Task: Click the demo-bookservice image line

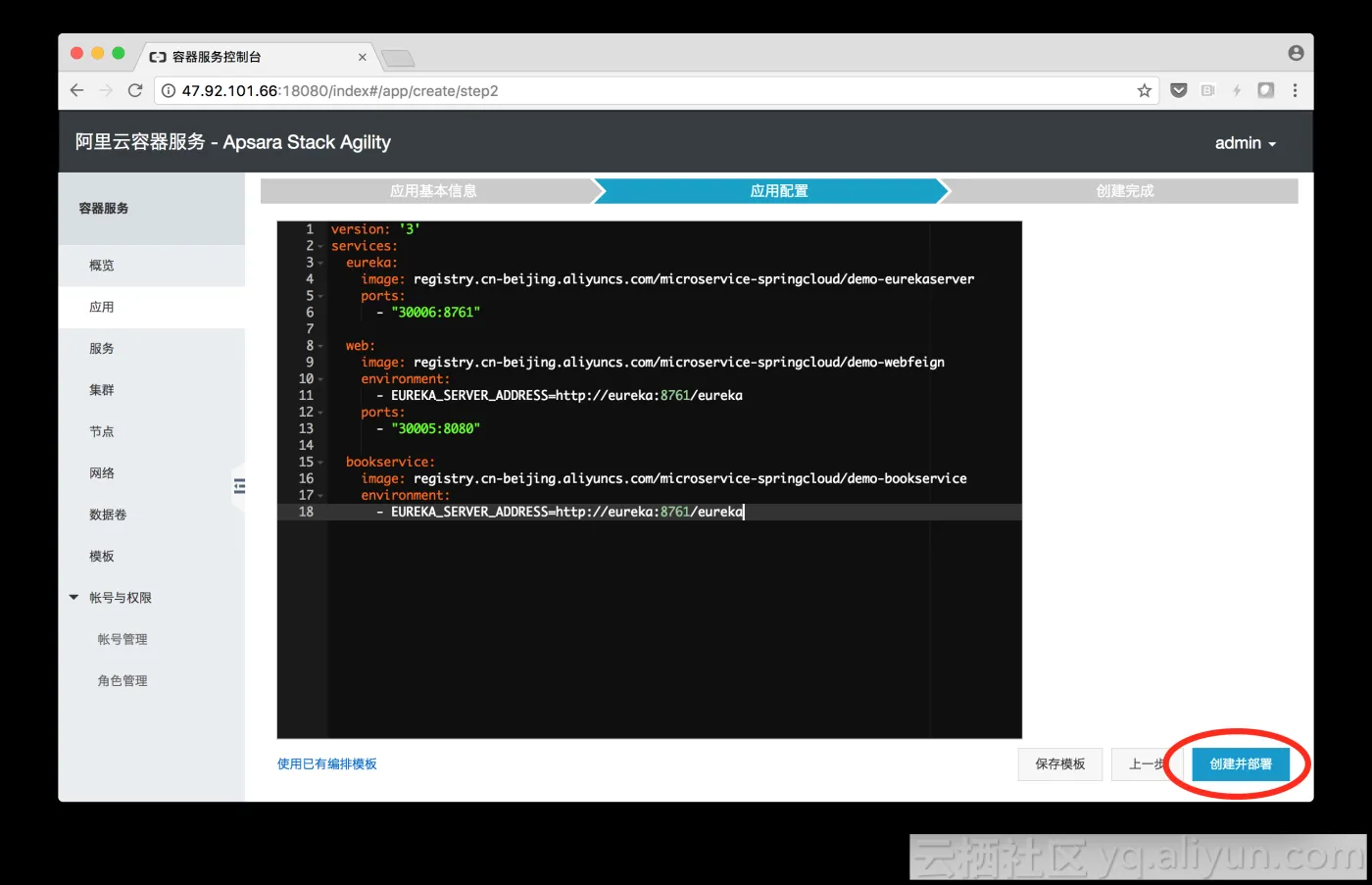Action: pos(663,479)
